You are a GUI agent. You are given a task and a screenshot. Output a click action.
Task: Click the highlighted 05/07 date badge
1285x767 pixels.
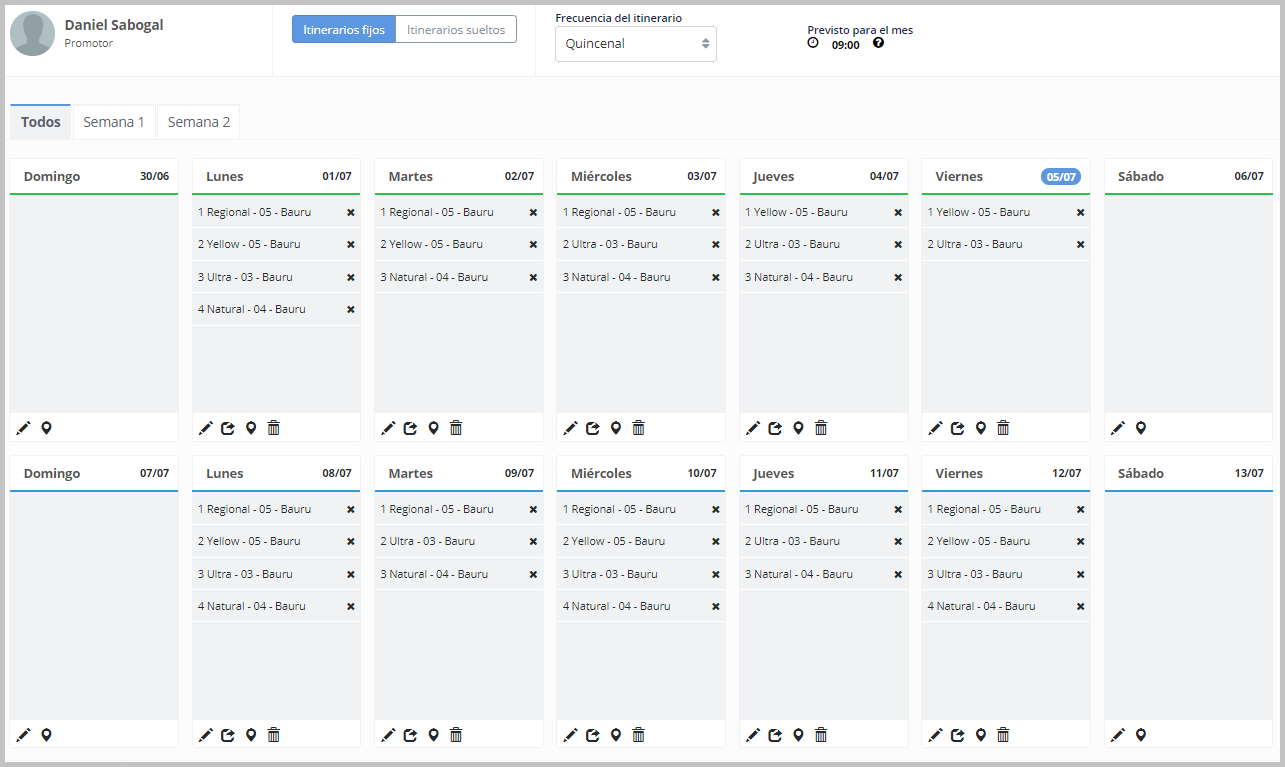coord(1060,177)
